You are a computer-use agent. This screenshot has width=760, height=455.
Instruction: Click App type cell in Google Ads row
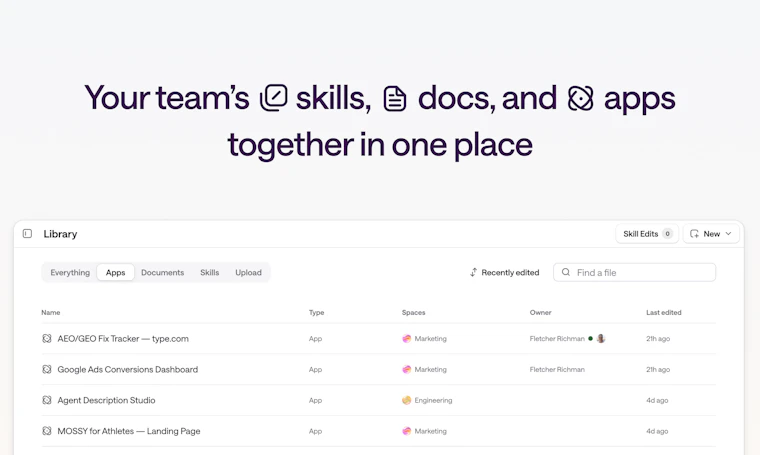click(315, 369)
